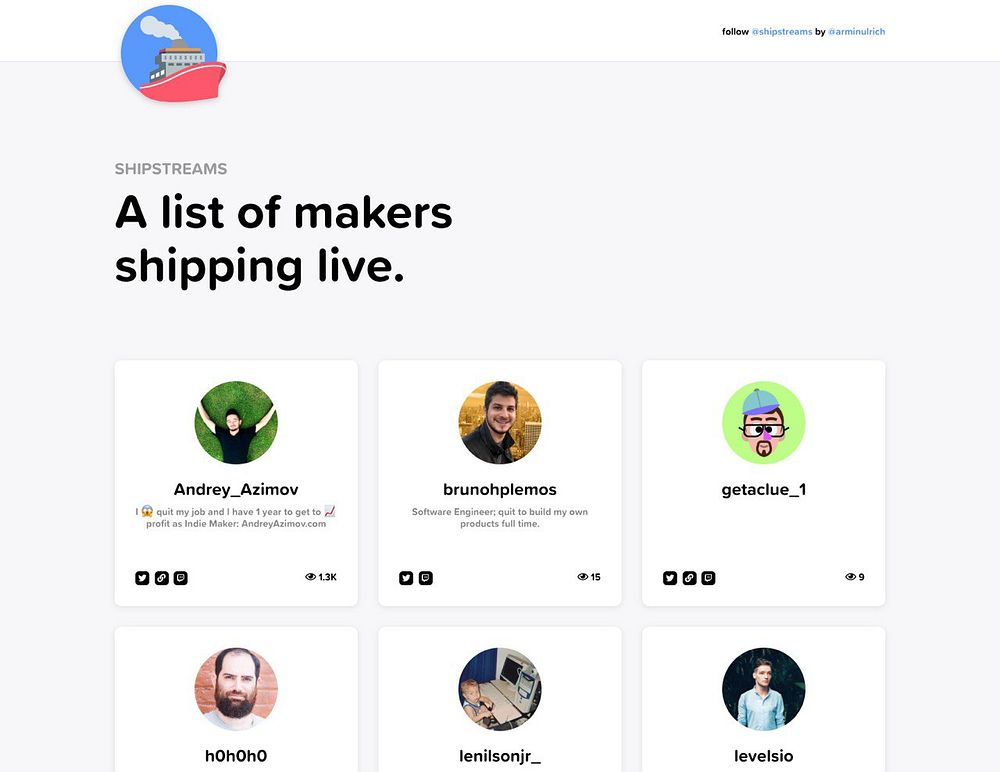The width and height of the screenshot is (1000, 772).
Task: Select Andrey_Azimov's profile avatar
Action: (x=236, y=422)
